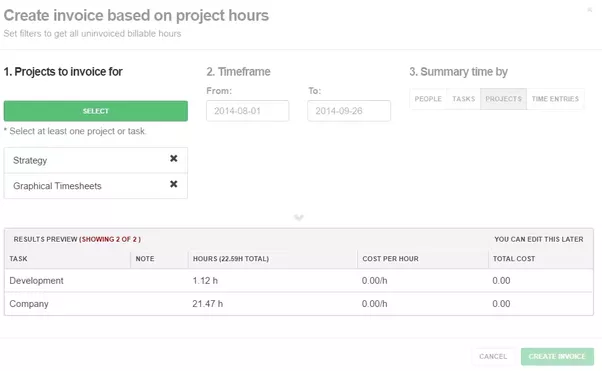Click the From date field

248,111
